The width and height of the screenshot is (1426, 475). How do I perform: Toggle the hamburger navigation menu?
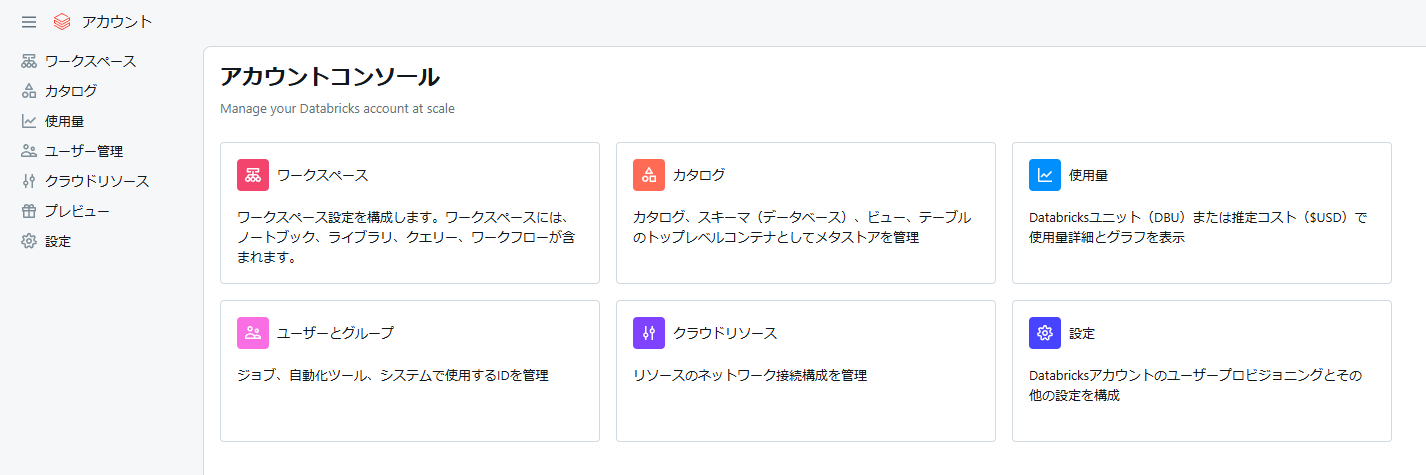[x=29, y=22]
